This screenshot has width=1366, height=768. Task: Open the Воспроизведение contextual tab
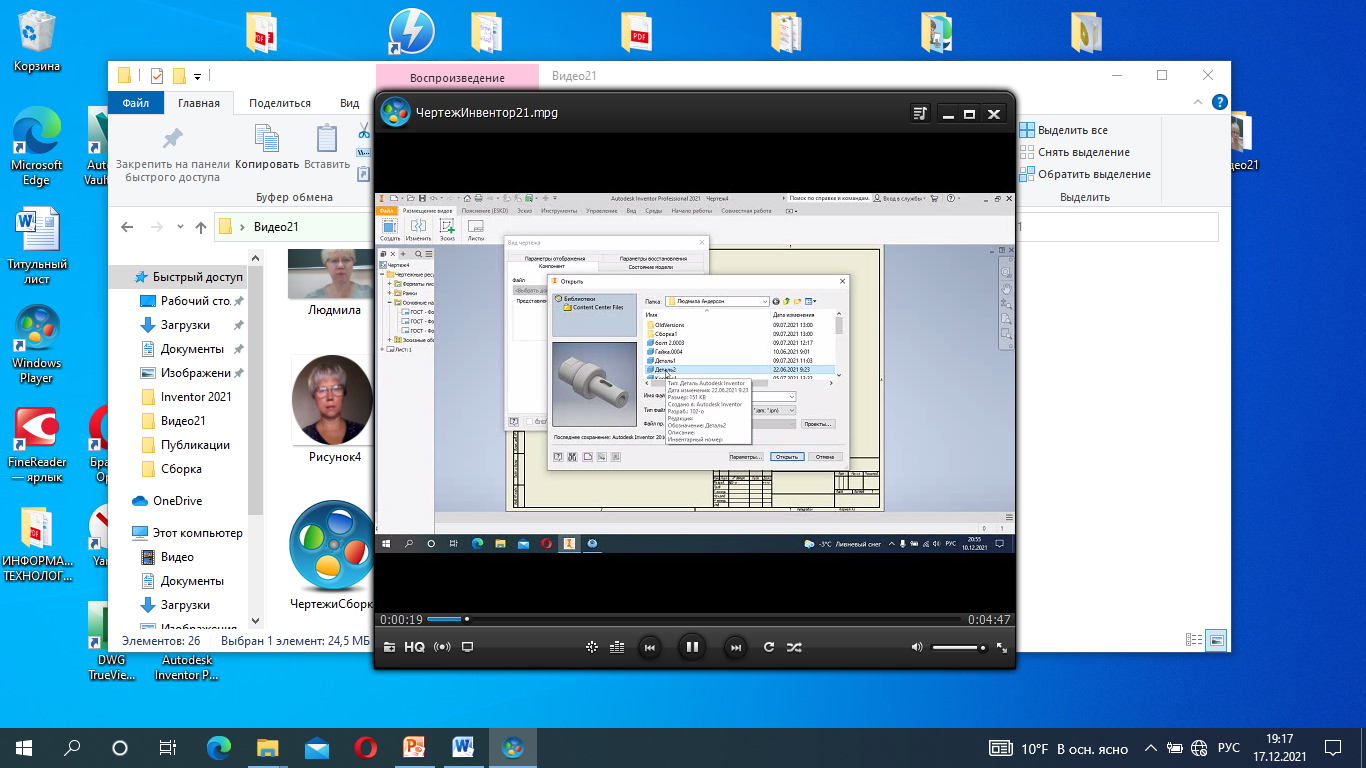457,78
